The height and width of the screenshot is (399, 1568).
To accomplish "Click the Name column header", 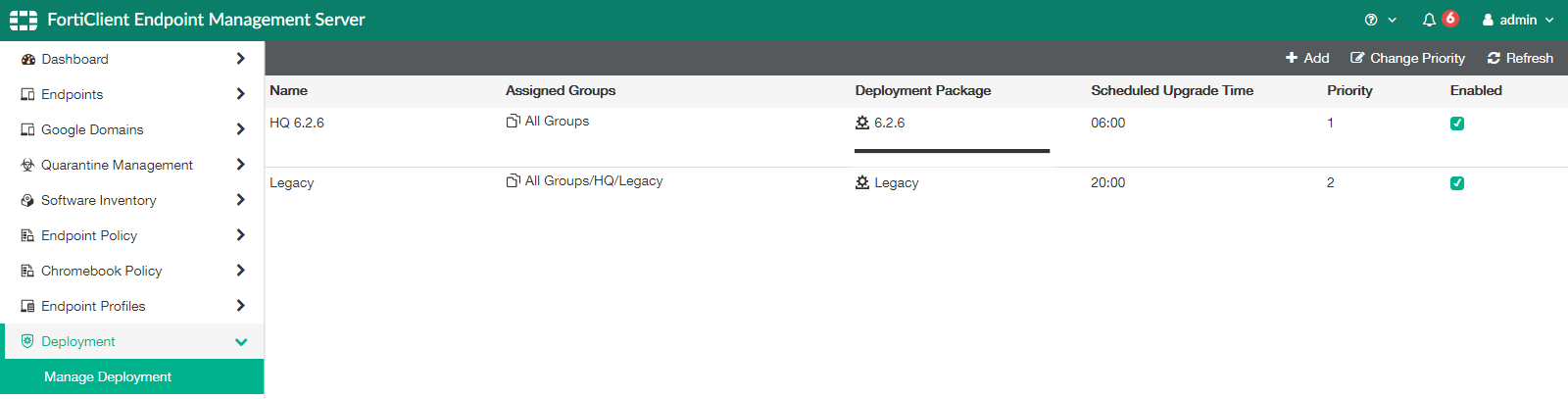I will coord(288,90).
